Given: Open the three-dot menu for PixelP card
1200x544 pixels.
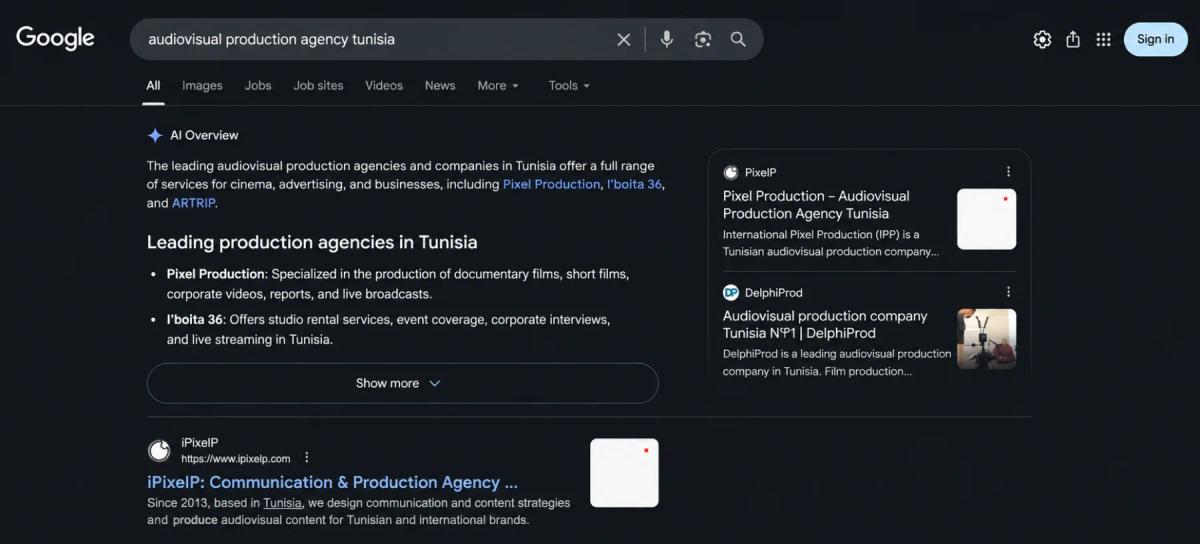Looking at the screenshot, I should click(x=1008, y=172).
